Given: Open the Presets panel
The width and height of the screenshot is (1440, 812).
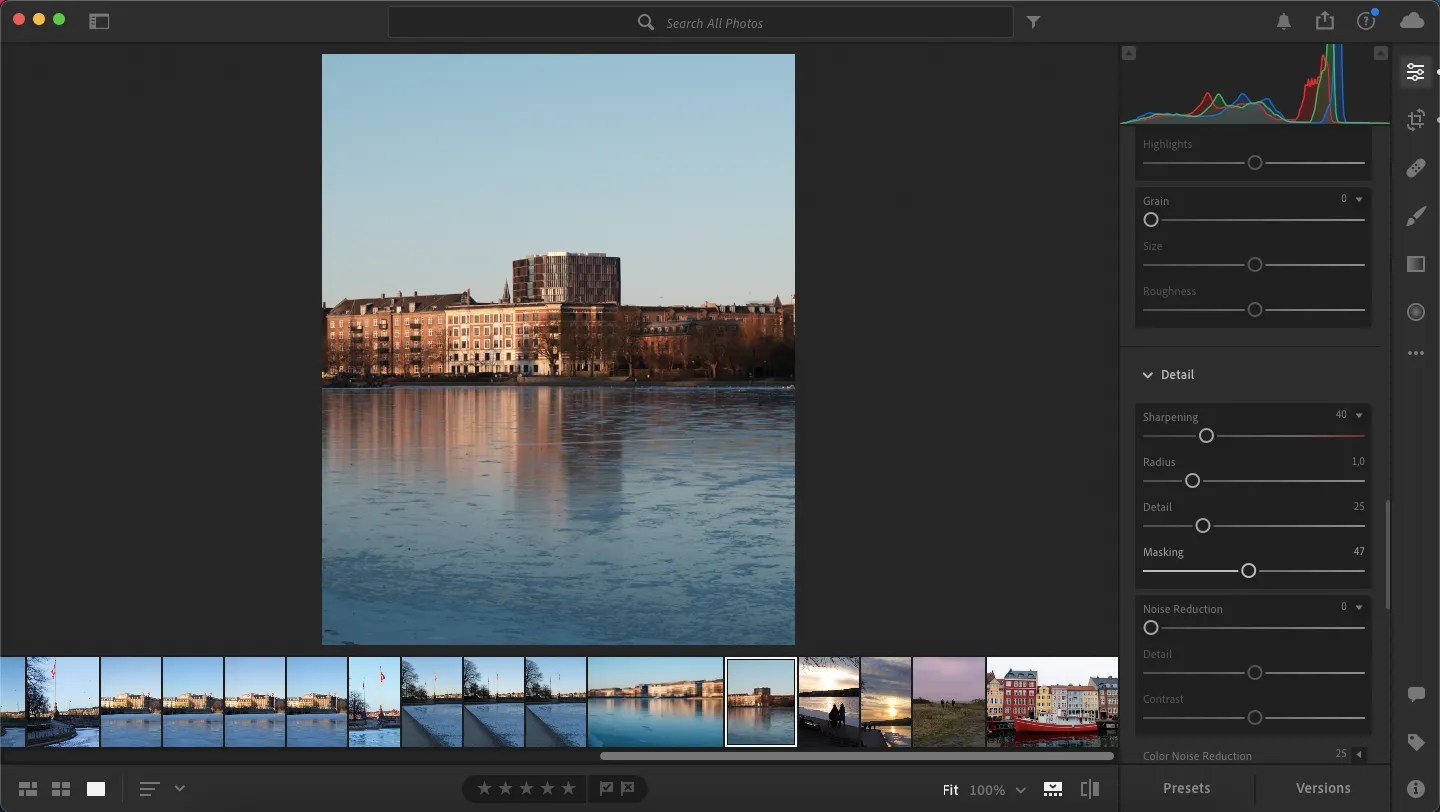Looking at the screenshot, I should click(x=1186, y=788).
